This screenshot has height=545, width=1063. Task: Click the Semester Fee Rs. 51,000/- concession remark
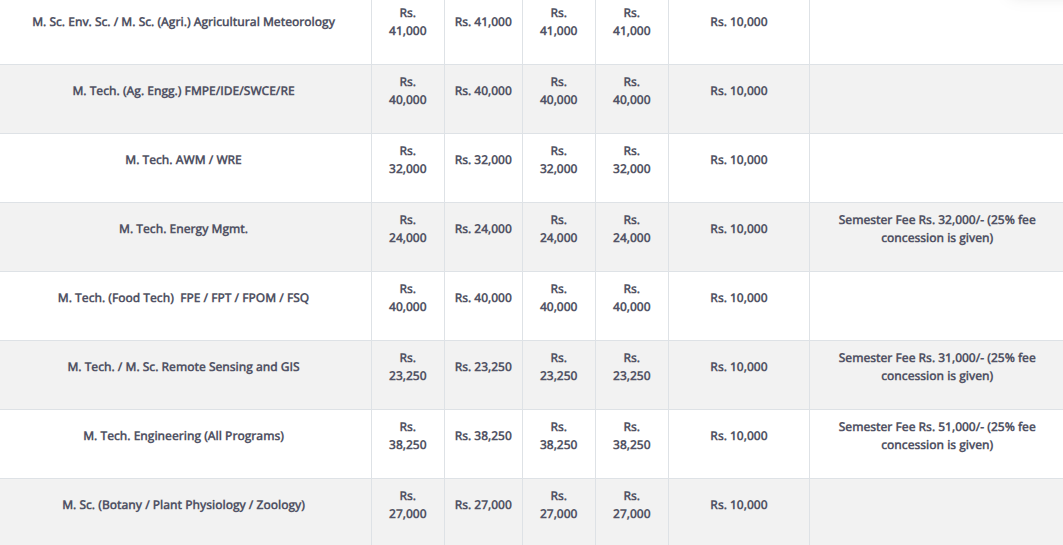pos(937,436)
